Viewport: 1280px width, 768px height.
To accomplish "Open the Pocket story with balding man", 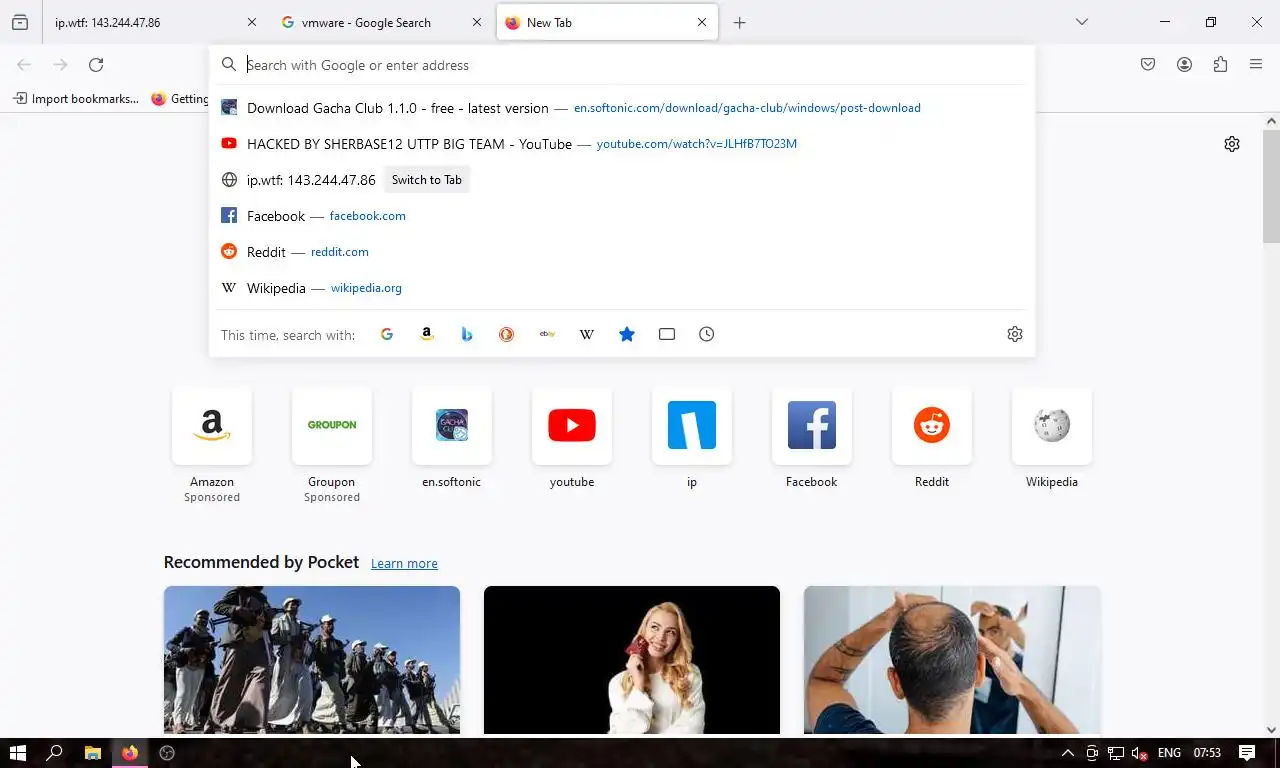I will coord(952,660).
